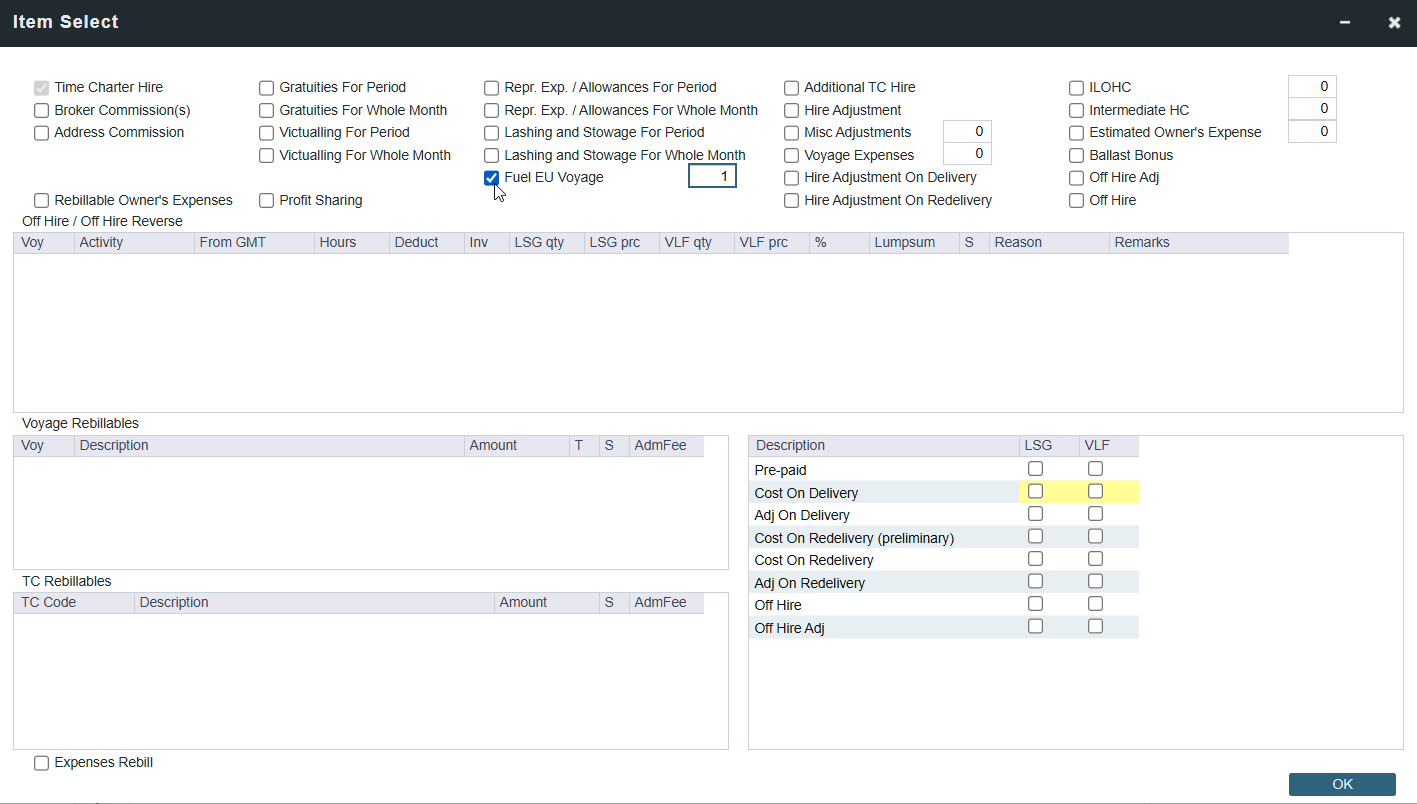Check ILOHC
The width and height of the screenshot is (1417, 804).
1076,87
